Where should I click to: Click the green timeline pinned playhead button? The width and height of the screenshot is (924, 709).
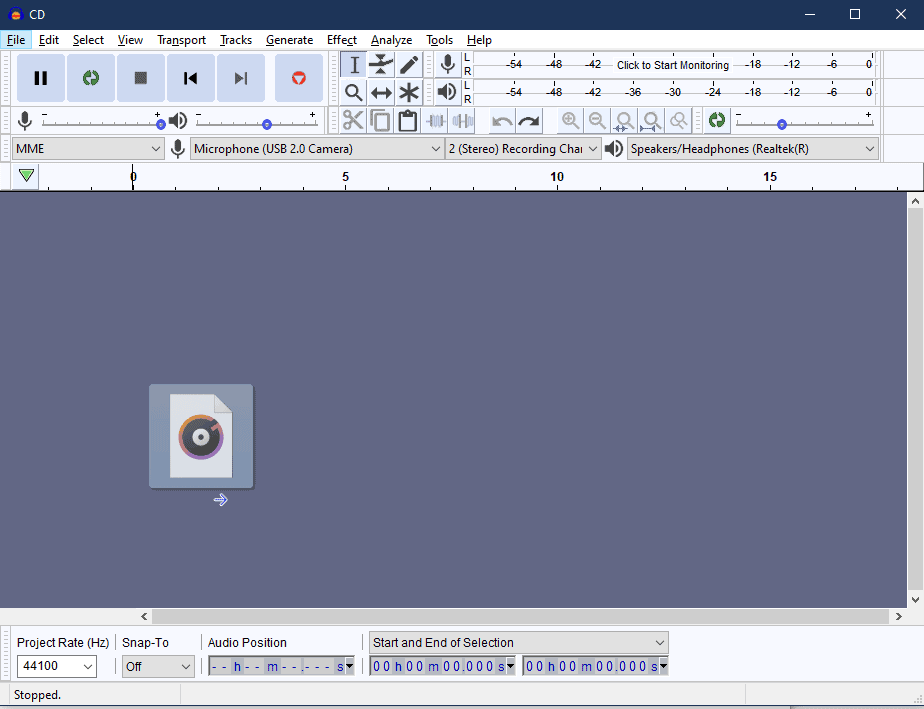[x=26, y=176]
